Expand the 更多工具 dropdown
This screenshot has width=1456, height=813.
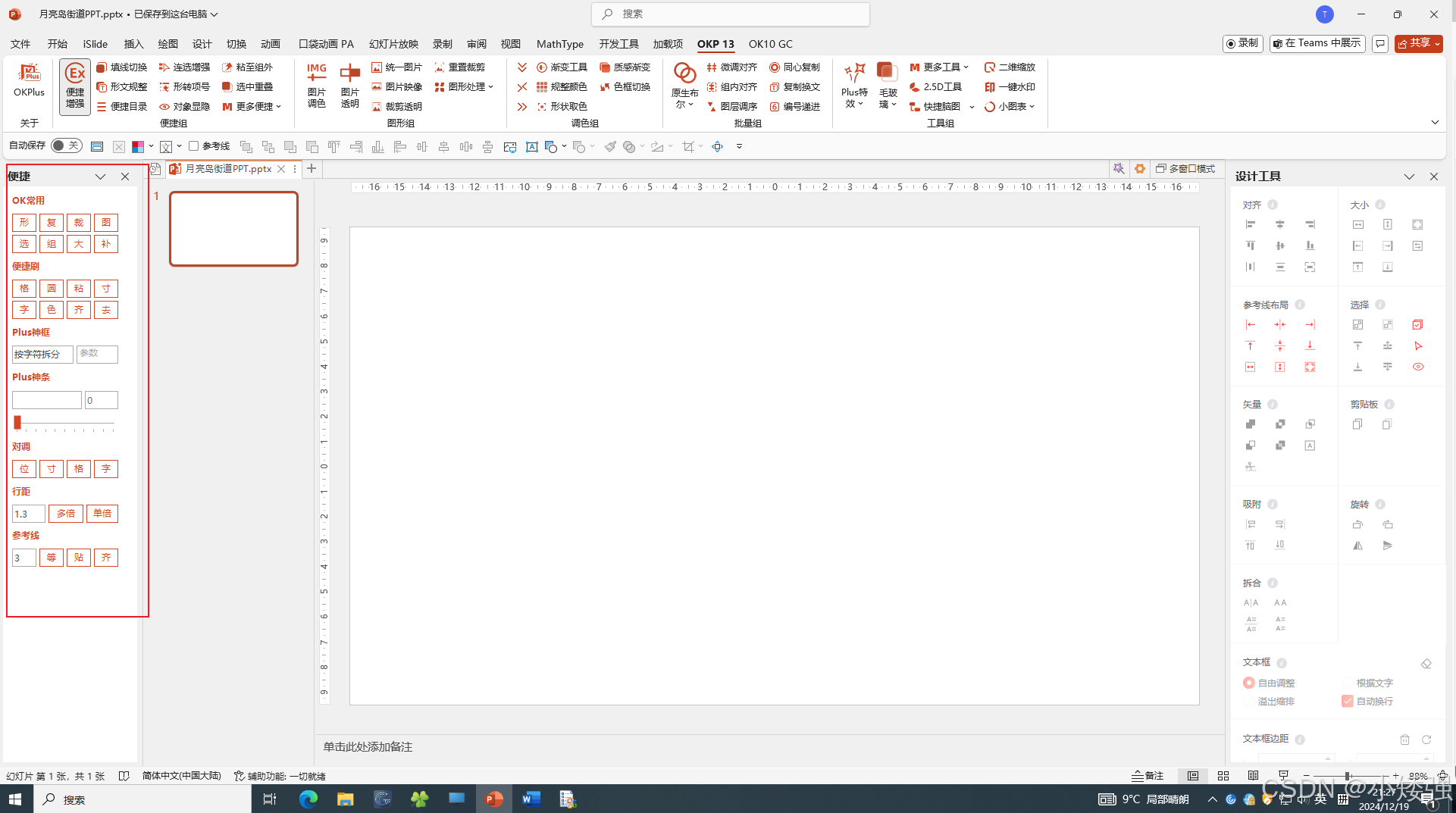(x=939, y=67)
